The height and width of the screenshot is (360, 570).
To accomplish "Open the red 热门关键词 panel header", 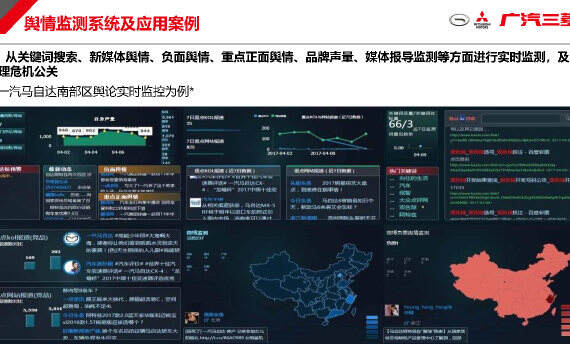I will coord(412,171).
